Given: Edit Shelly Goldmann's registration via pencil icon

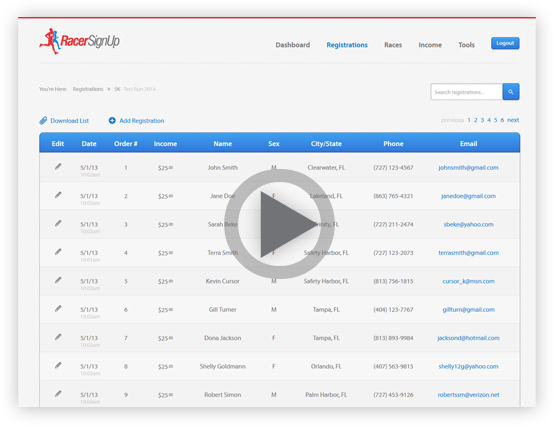Looking at the screenshot, I should (58, 365).
